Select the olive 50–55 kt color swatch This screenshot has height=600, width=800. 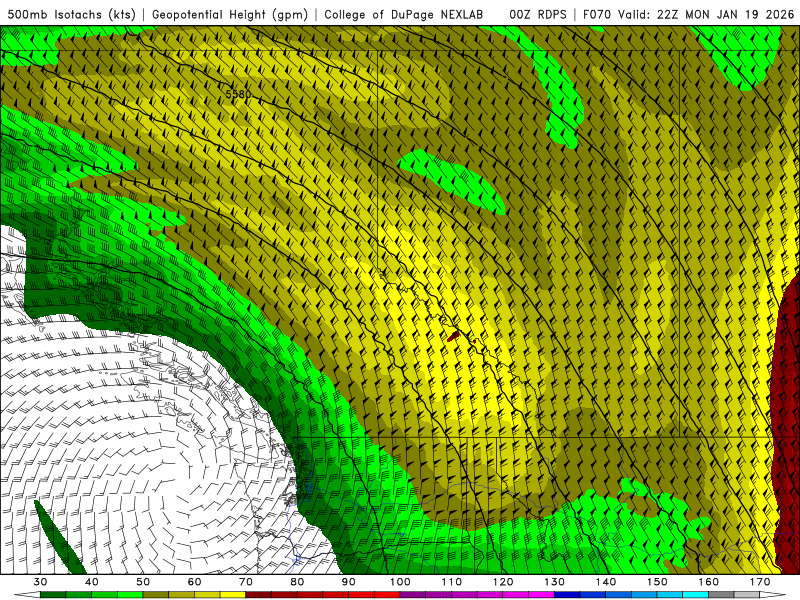156,595
